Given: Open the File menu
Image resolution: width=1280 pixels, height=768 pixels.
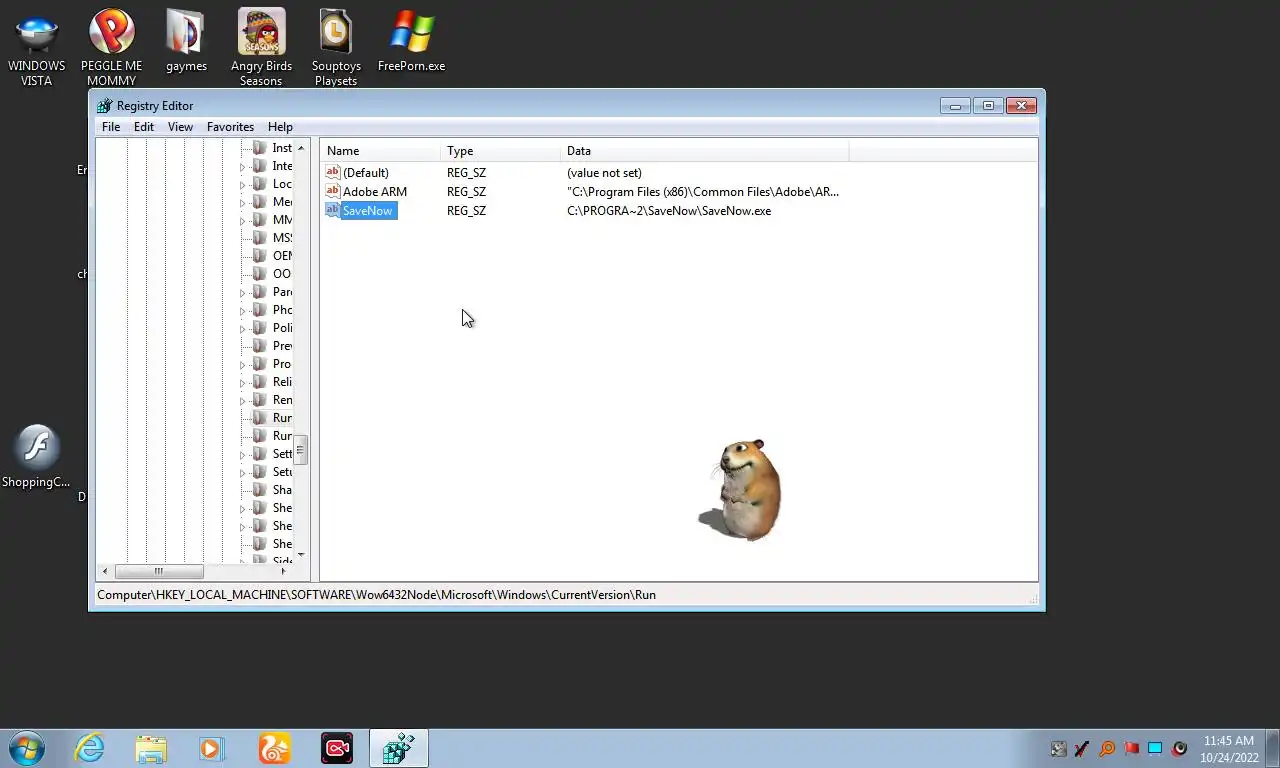Looking at the screenshot, I should [x=111, y=127].
